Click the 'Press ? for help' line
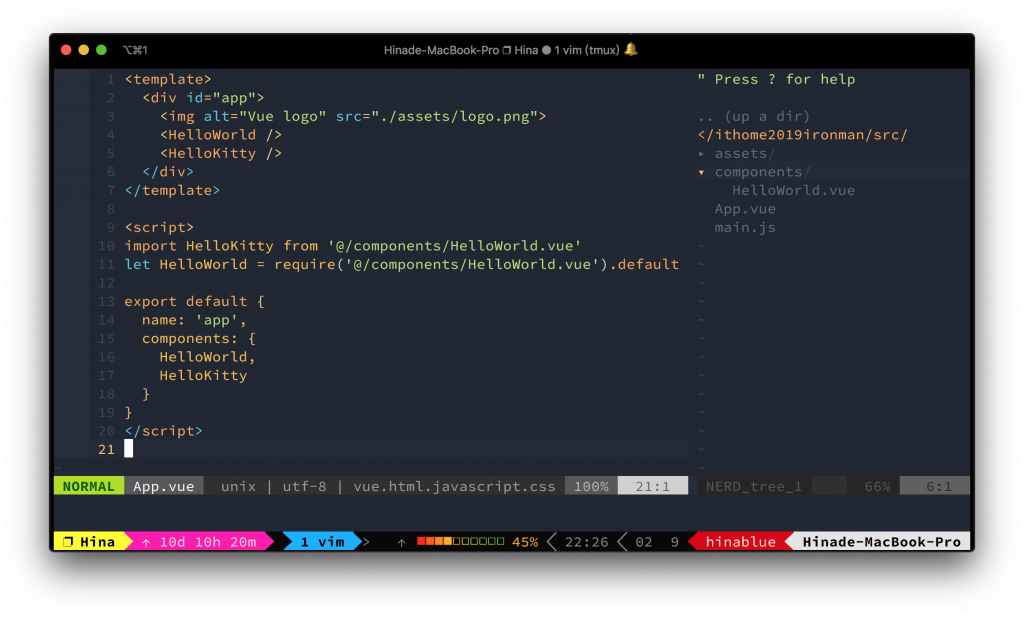The height and width of the screenshot is (617, 1024). tap(776, 79)
